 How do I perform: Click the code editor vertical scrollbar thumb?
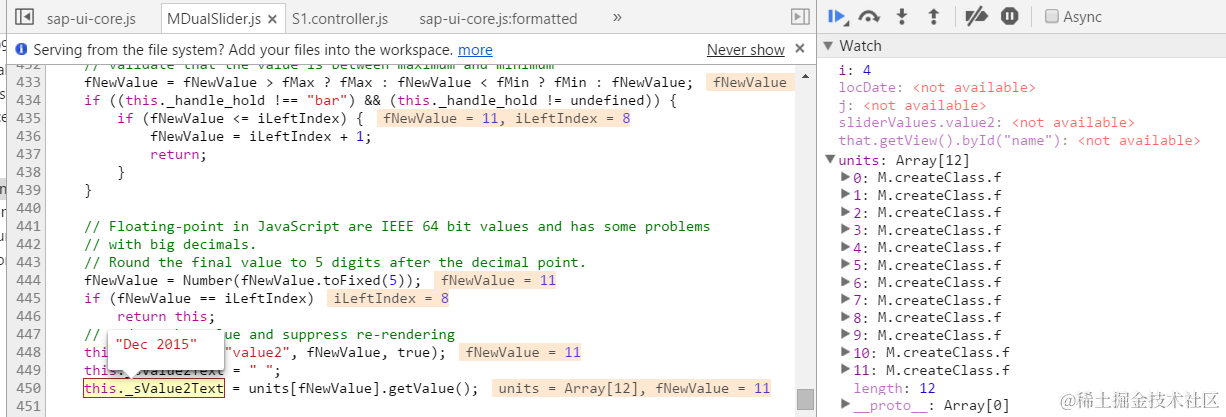(x=805, y=399)
